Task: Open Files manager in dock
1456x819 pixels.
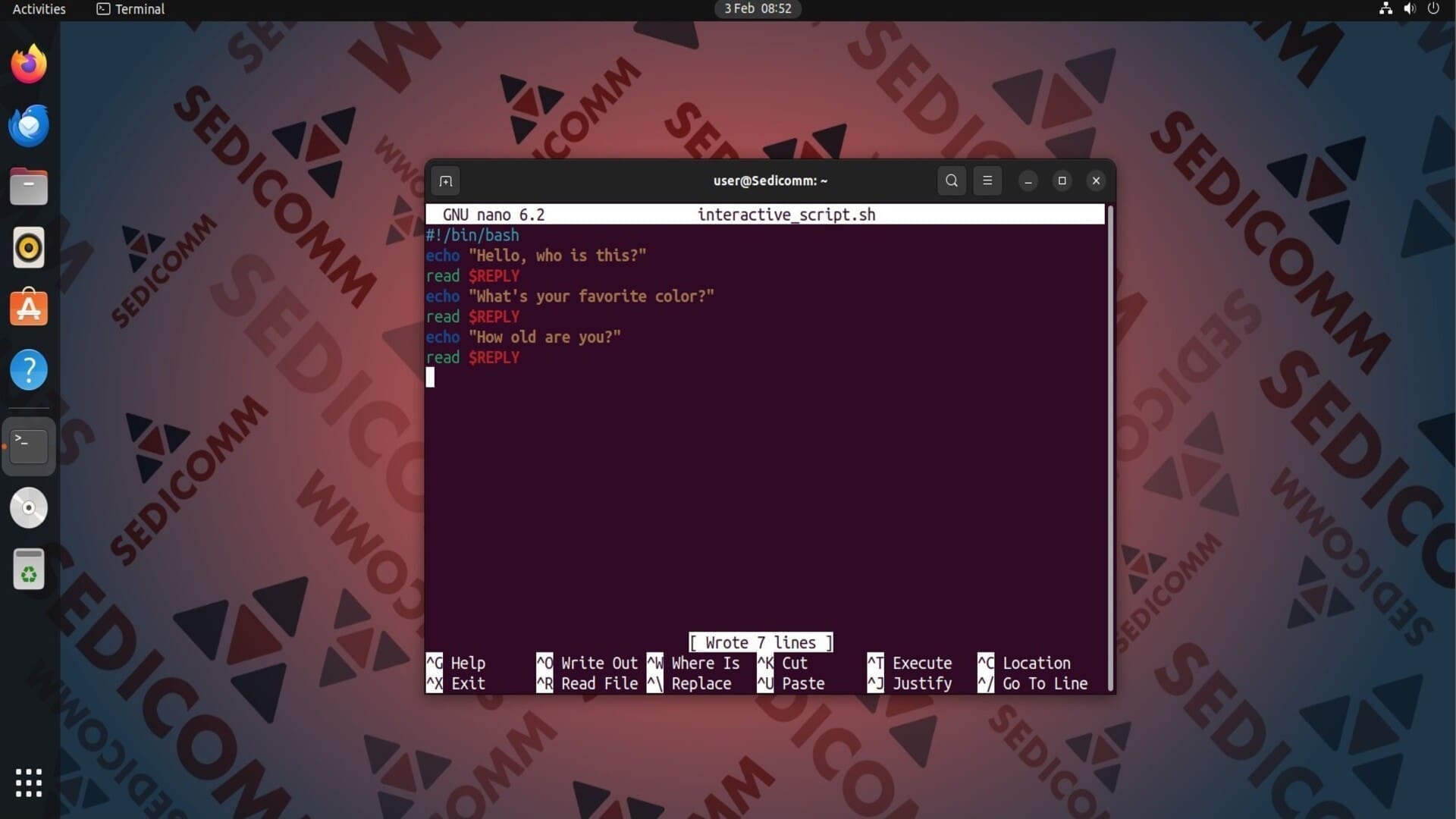Action: (29, 187)
